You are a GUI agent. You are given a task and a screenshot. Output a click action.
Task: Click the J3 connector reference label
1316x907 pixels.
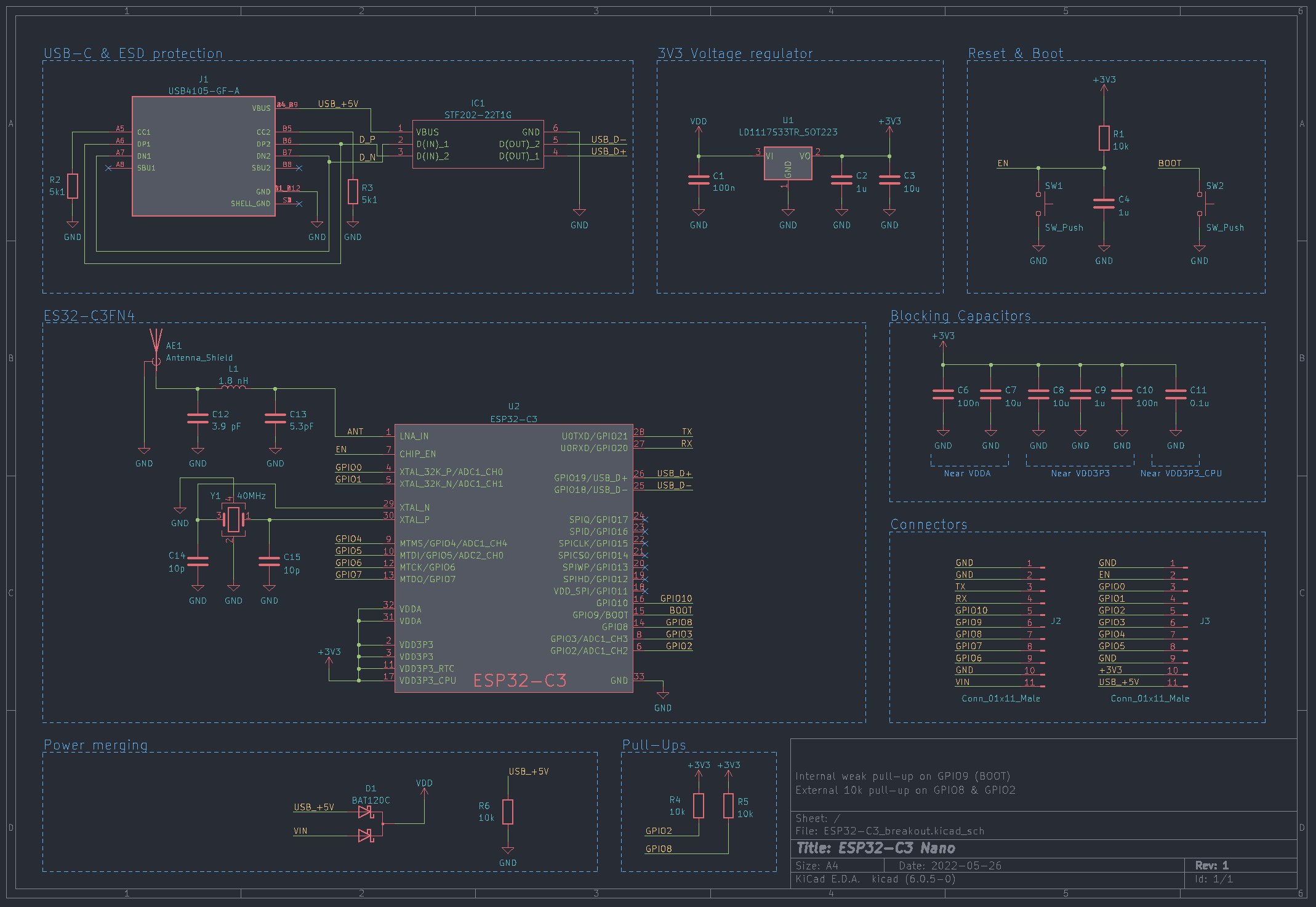1205,621
